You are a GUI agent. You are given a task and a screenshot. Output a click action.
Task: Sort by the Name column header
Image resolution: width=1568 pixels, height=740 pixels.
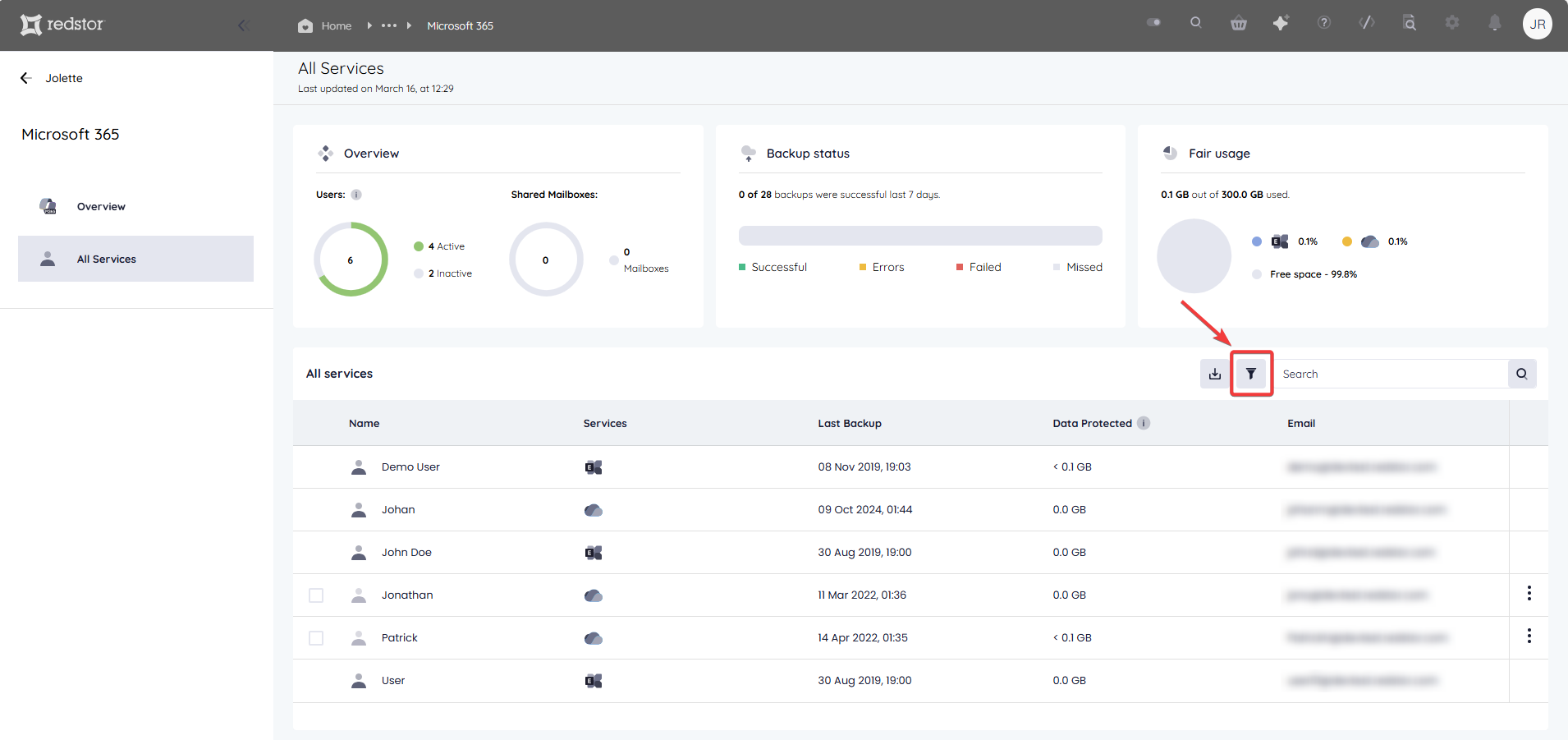click(x=364, y=423)
